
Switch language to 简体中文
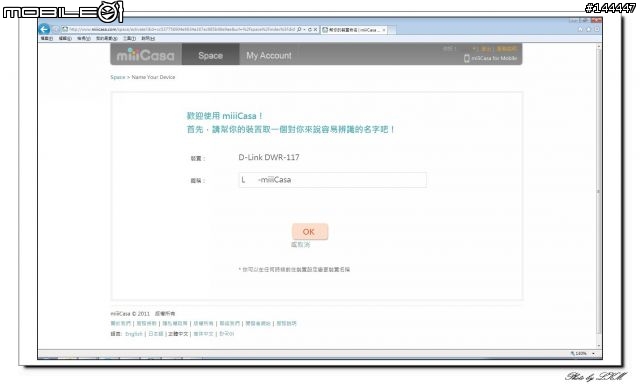[203, 333]
